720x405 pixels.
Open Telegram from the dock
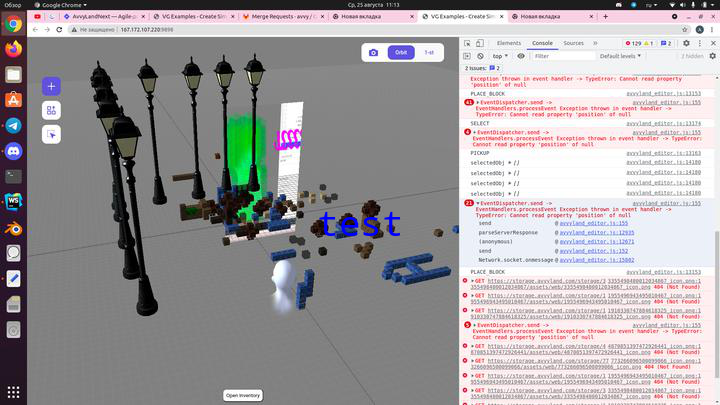pyautogui.click(x=13, y=125)
